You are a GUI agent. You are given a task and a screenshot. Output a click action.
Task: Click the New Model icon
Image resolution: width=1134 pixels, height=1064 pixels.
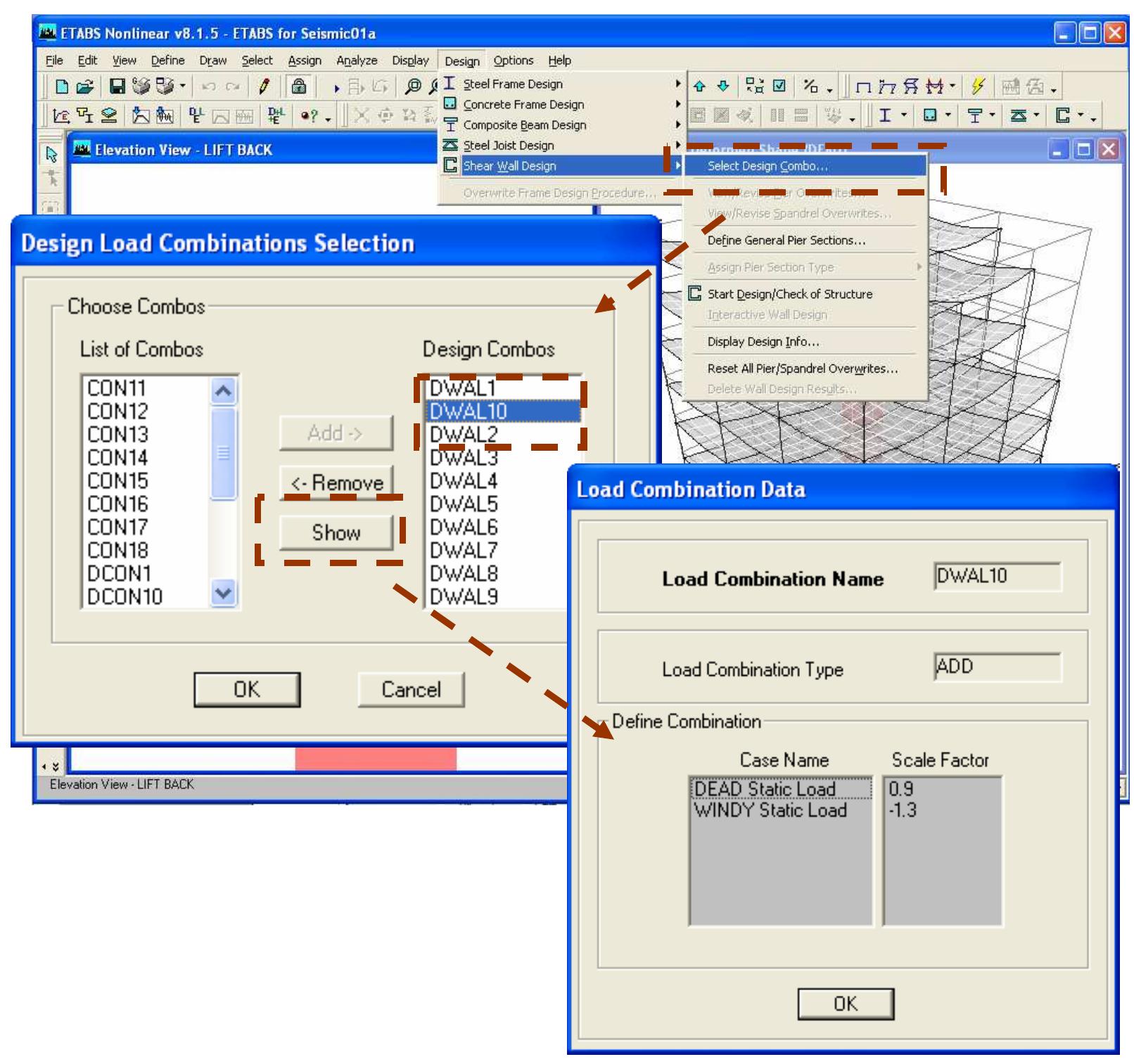(62, 86)
